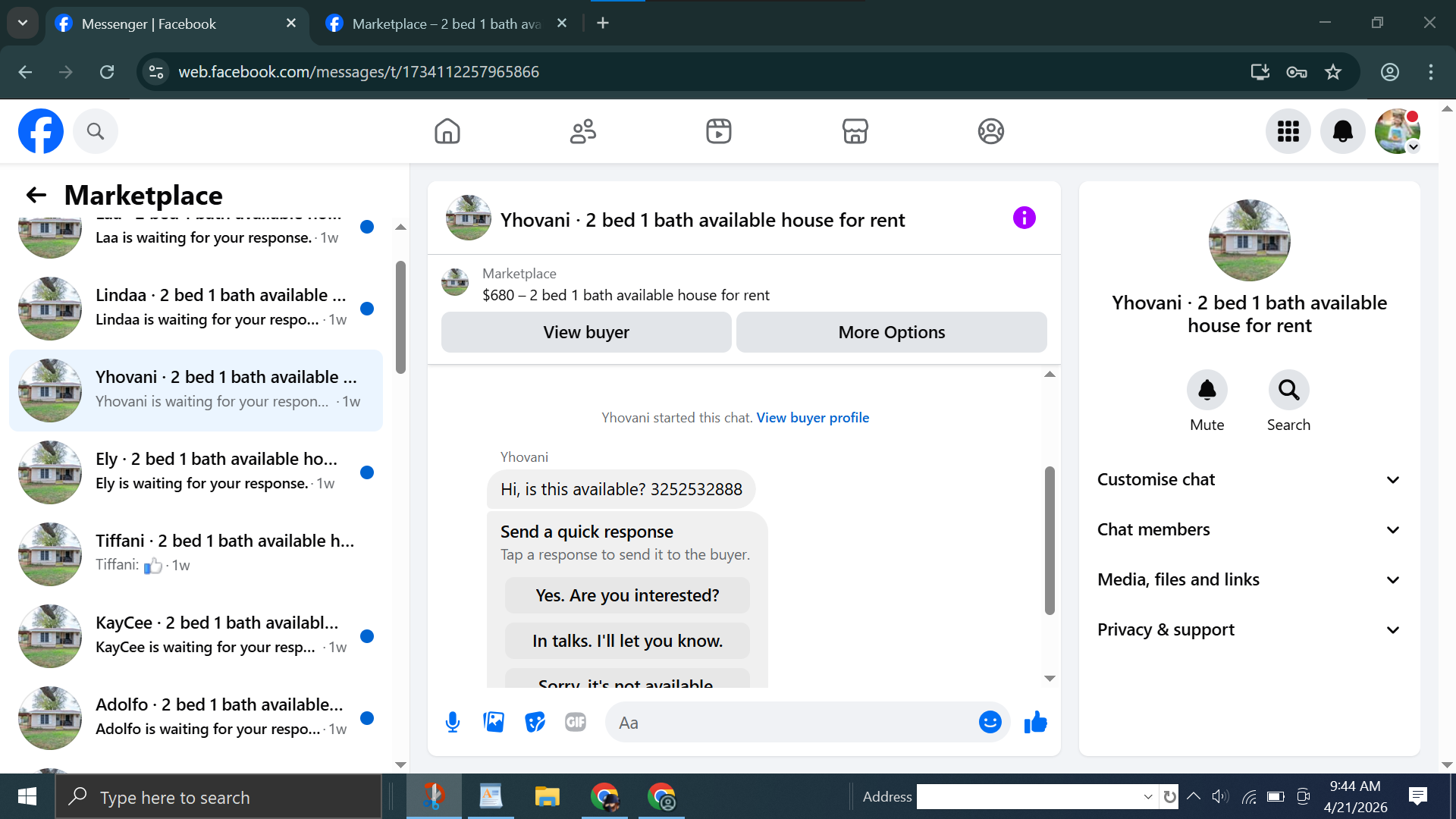Screen dimensions: 1456x819
Task: Click the install app icon in address bar
Action: pos(1260,72)
